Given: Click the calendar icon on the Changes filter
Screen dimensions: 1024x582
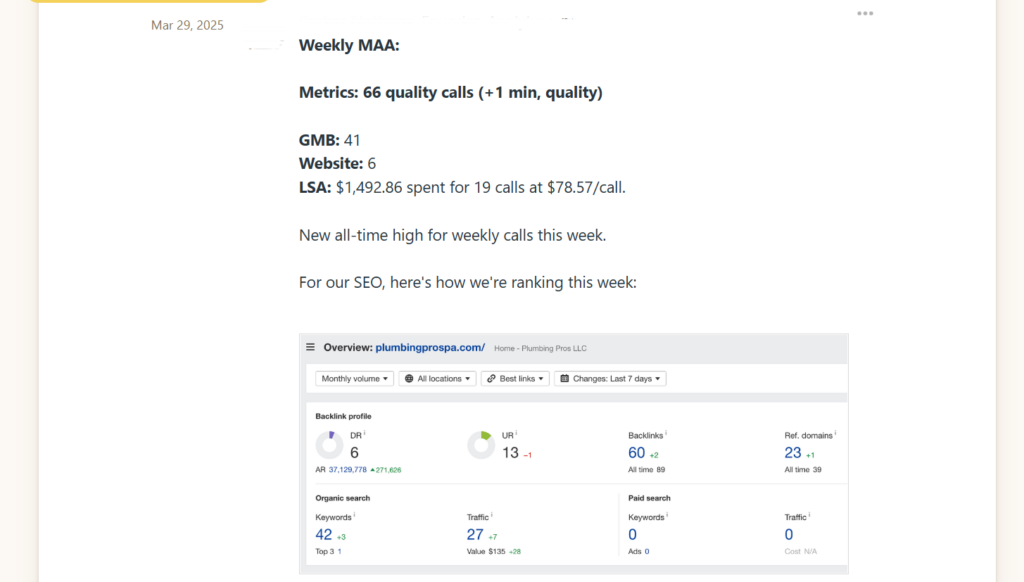Looking at the screenshot, I should [x=564, y=378].
